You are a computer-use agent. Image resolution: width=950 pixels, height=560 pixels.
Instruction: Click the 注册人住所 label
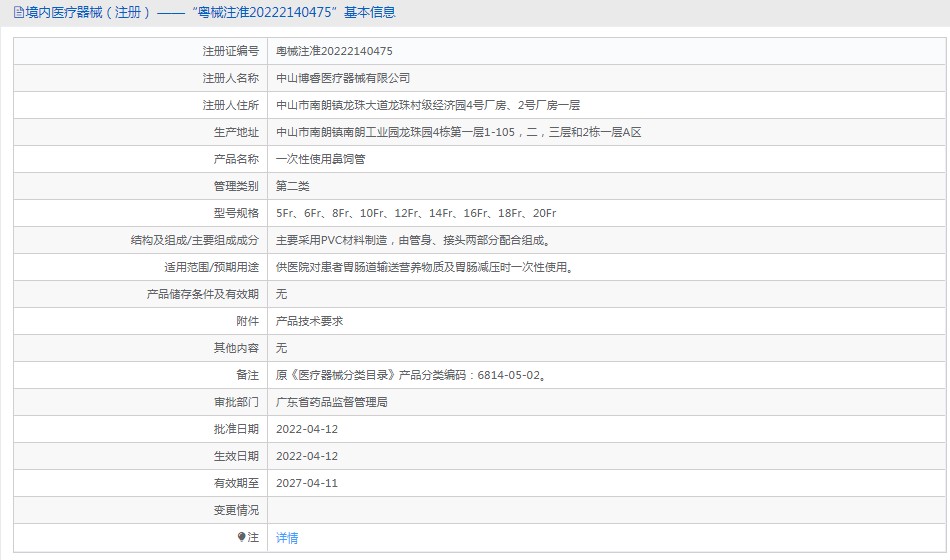pyautogui.click(x=231, y=105)
